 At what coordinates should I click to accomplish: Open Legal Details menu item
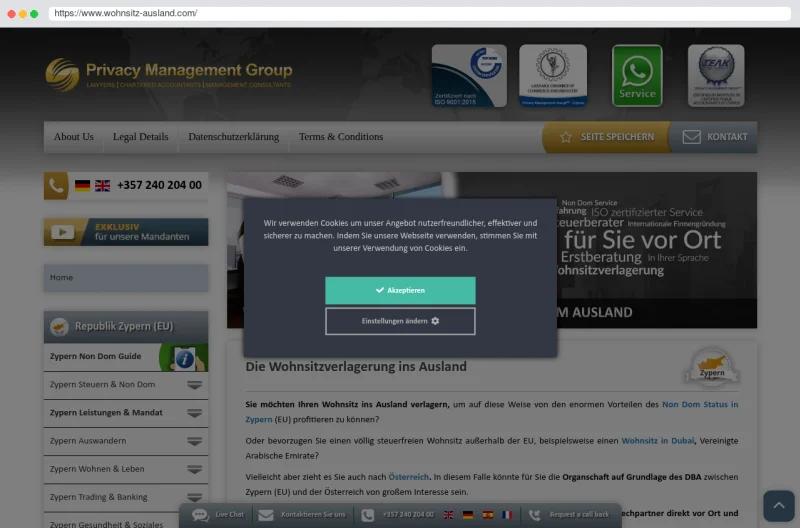[x=140, y=137]
